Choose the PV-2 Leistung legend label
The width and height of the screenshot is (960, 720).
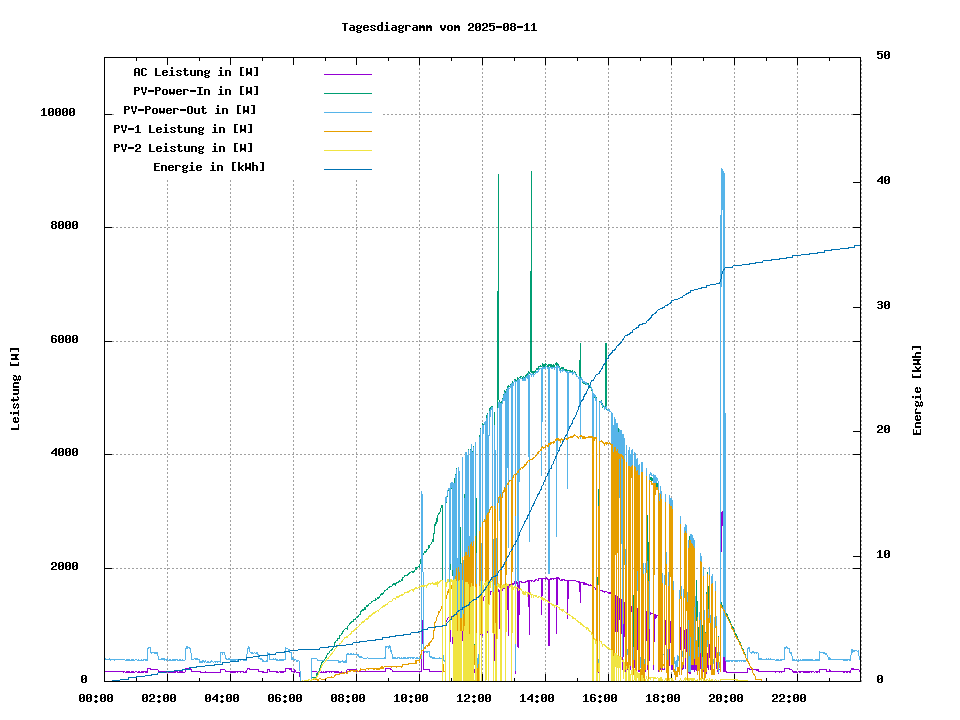(x=183, y=148)
